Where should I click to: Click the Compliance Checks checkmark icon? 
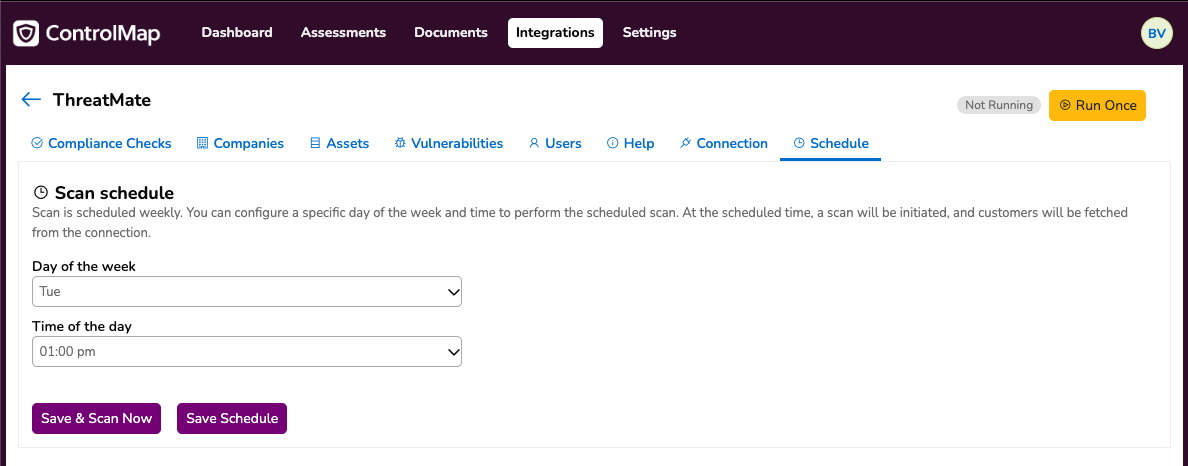(36, 143)
